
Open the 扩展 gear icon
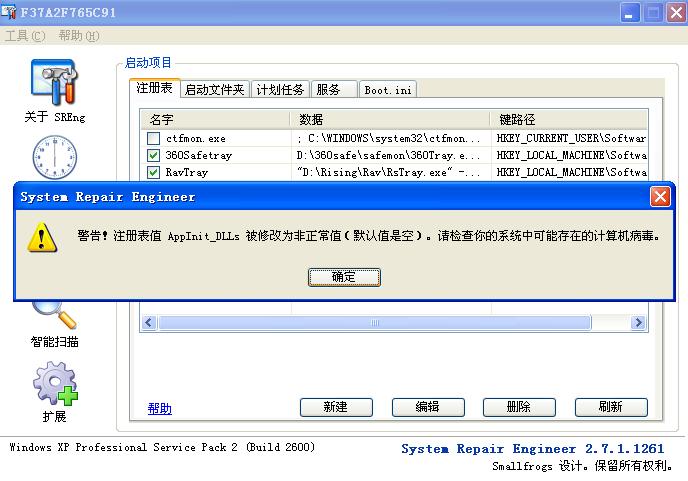pos(55,384)
